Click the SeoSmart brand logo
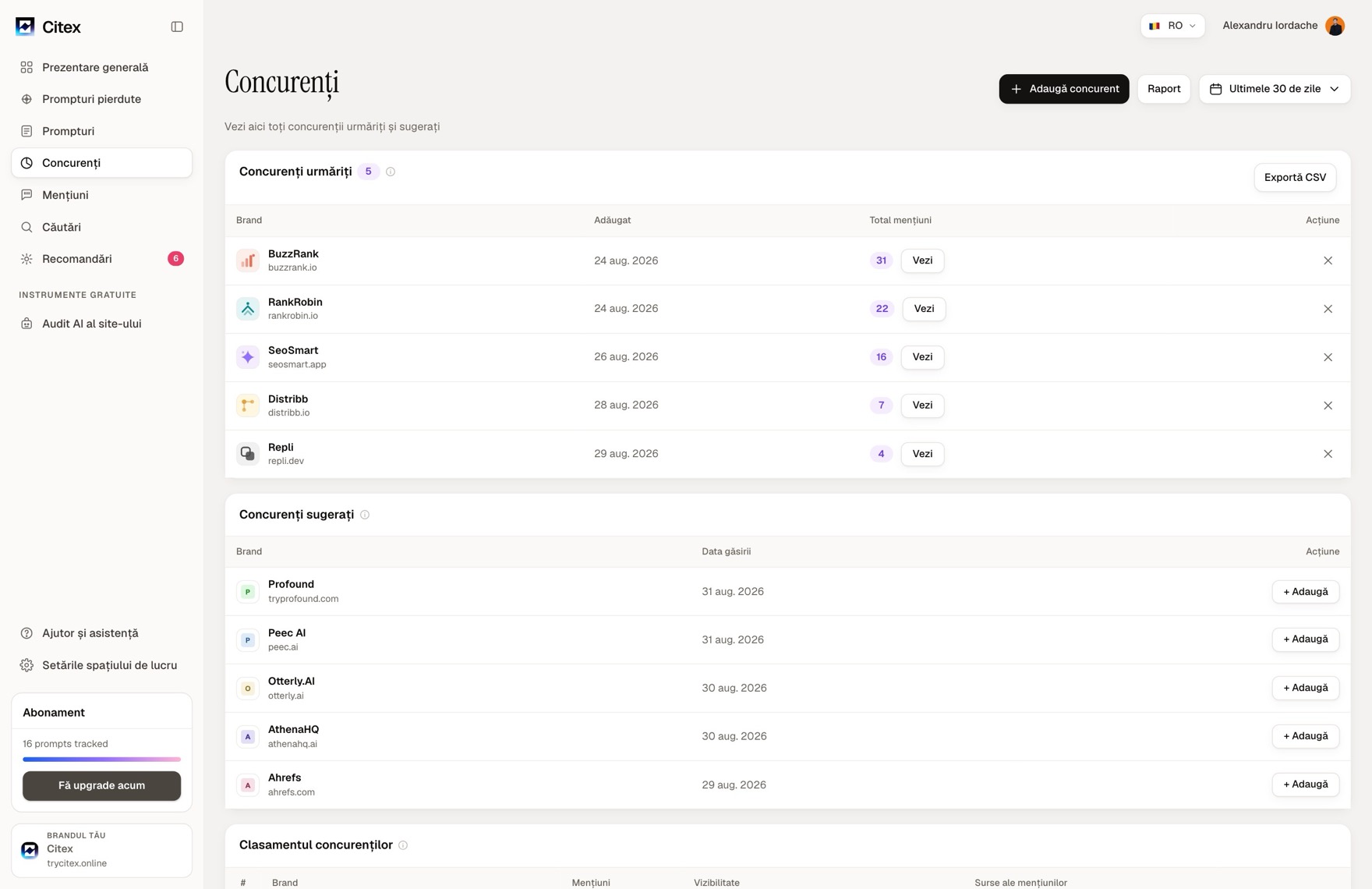The image size is (1372, 889). (248, 357)
